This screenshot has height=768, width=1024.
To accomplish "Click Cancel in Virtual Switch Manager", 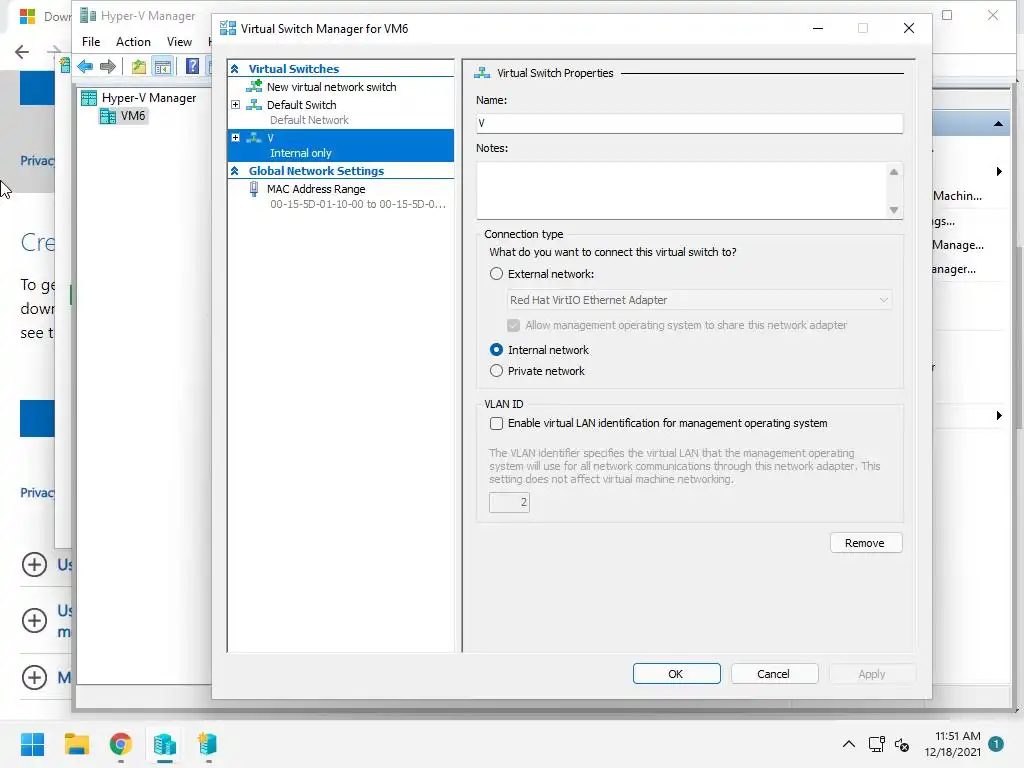I will pos(775,673).
